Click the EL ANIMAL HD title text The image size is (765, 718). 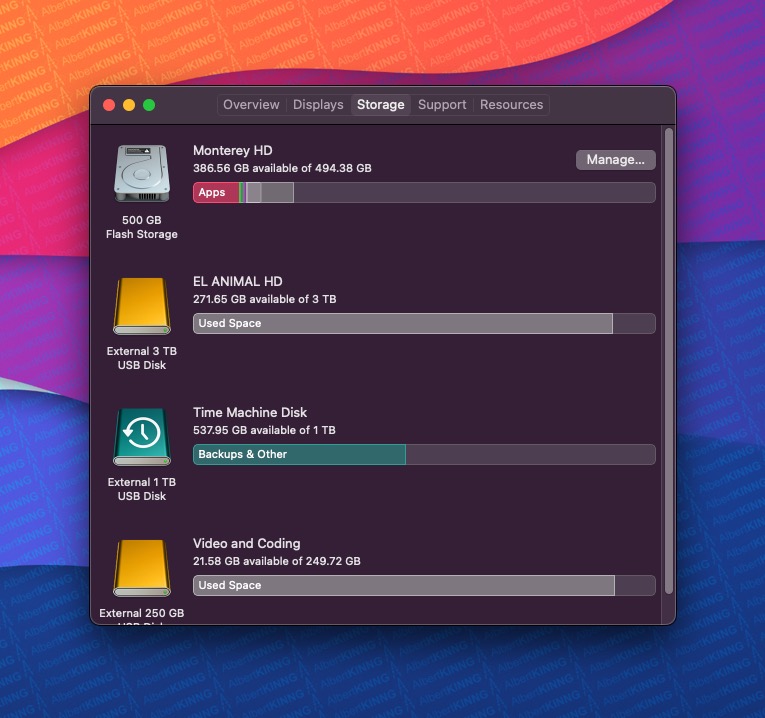pos(238,281)
